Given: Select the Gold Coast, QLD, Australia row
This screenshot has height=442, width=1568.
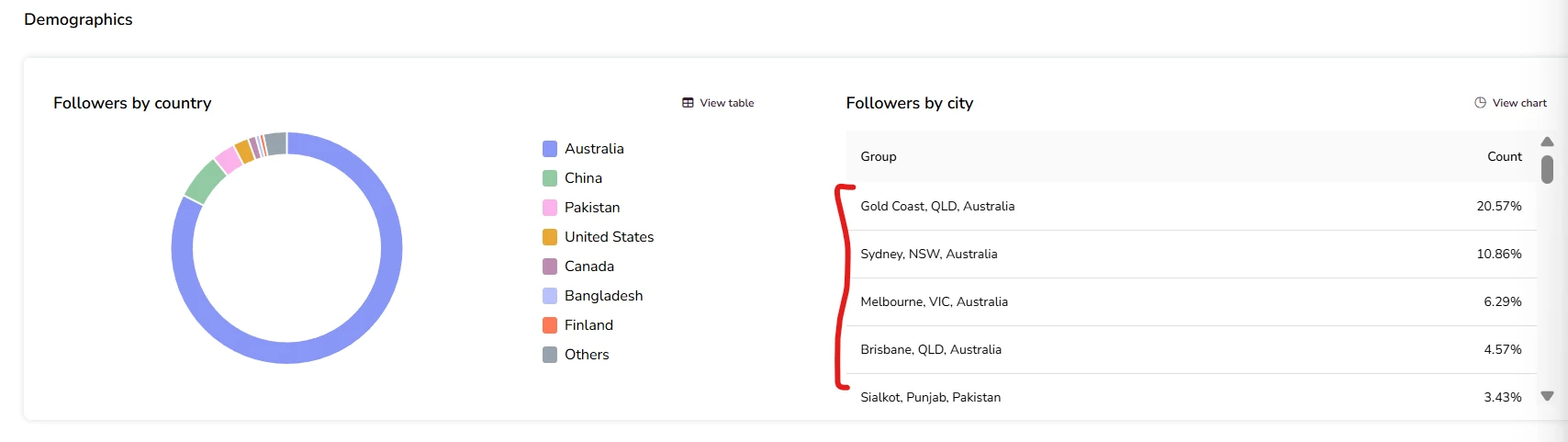Looking at the screenshot, I should 937,207.
